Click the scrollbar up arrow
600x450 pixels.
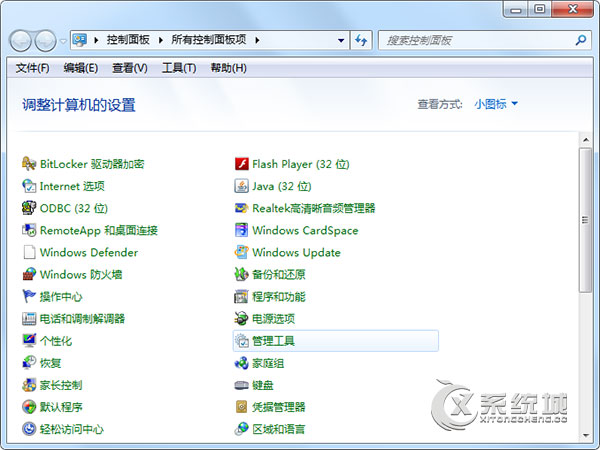(x=585, y=140)
